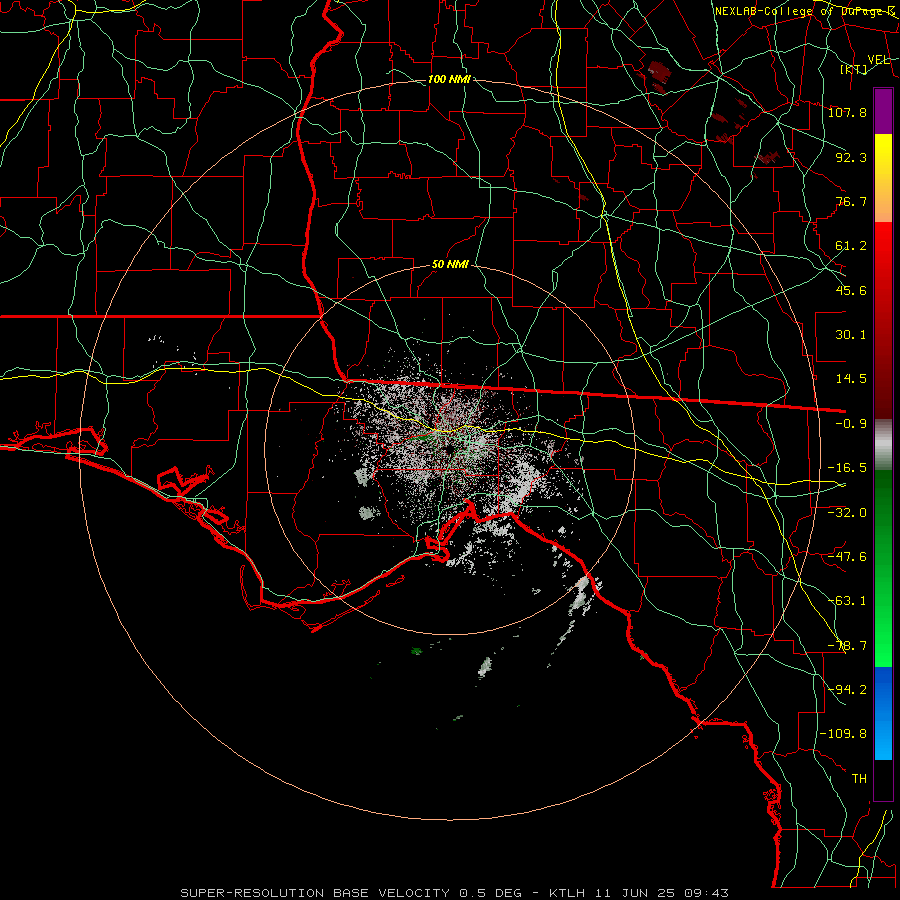Click the 30.1 scale value
The height and width of the screenshot is (900, 900).
(851, 335)
